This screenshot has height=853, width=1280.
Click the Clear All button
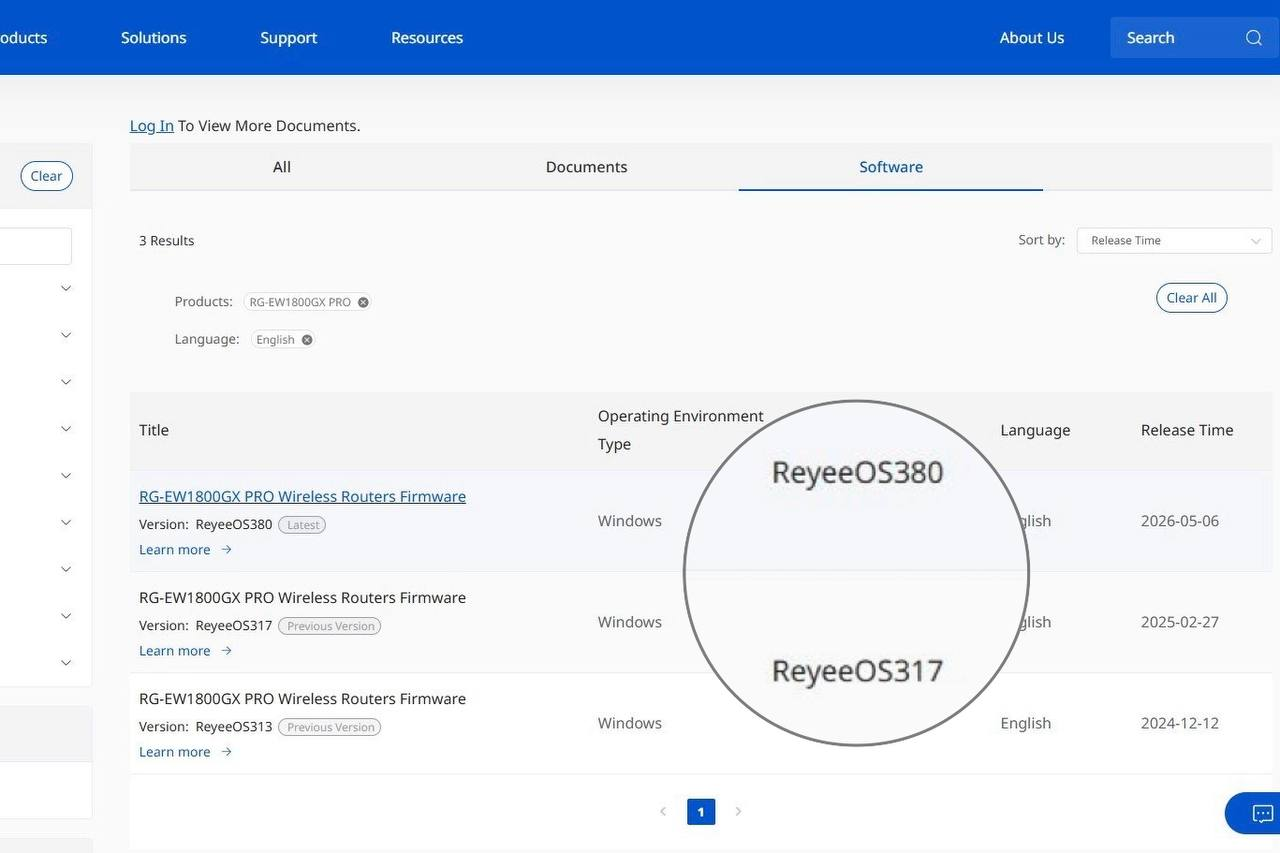1191,298
